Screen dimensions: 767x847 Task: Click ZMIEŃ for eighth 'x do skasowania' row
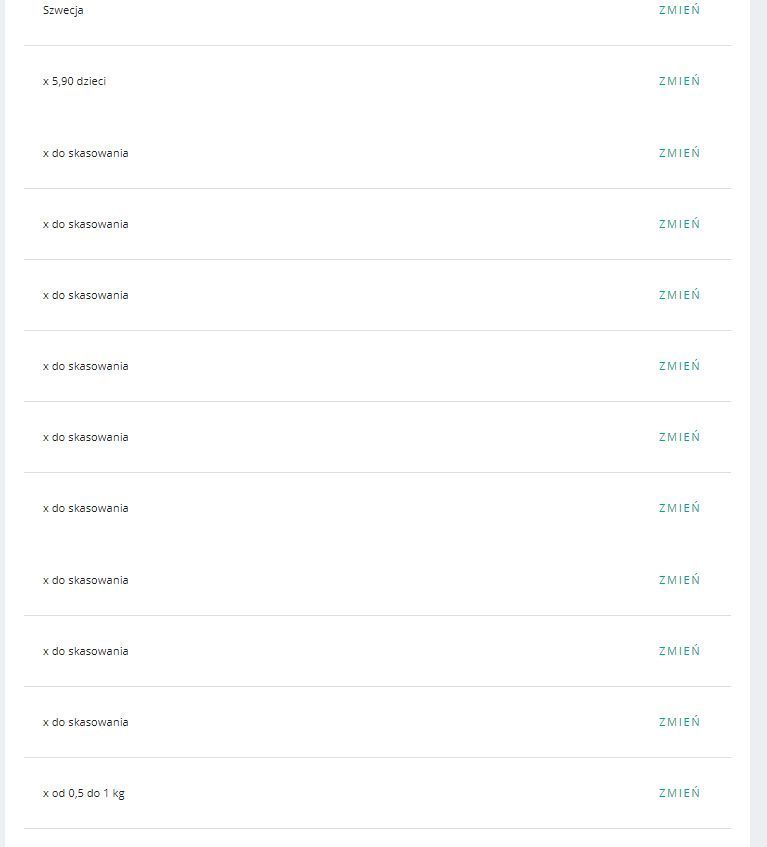pyautogui.click(x=679, y=651)
